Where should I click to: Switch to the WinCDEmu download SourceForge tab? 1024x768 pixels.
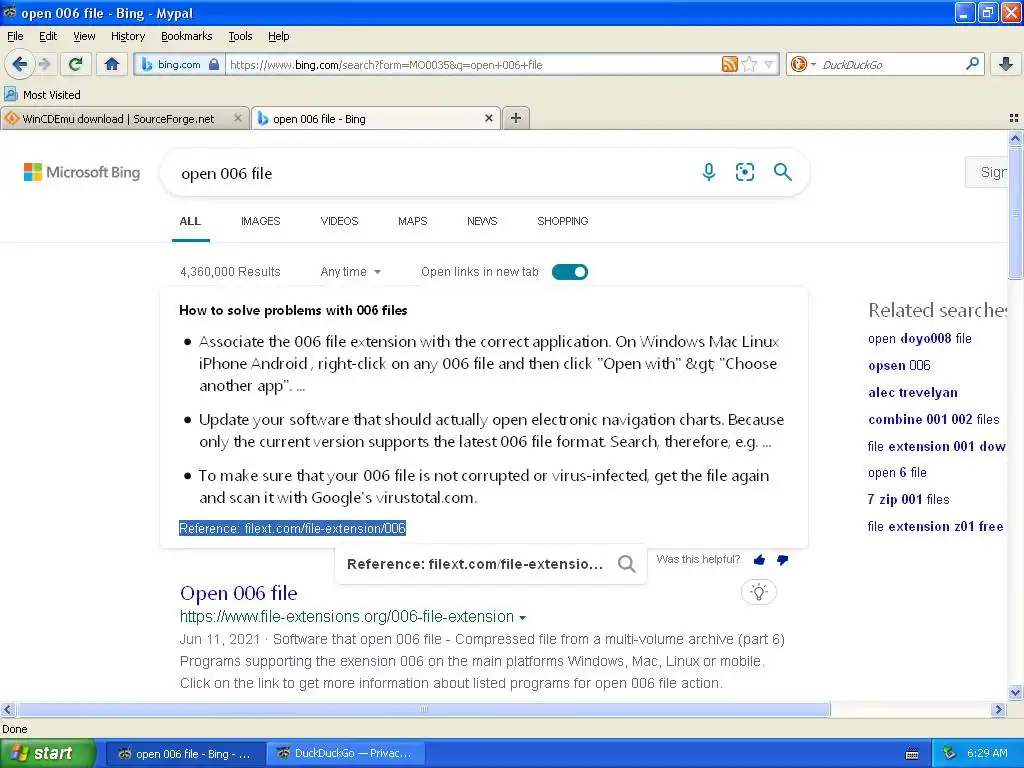pyautogui.click(x=118, y=118)
